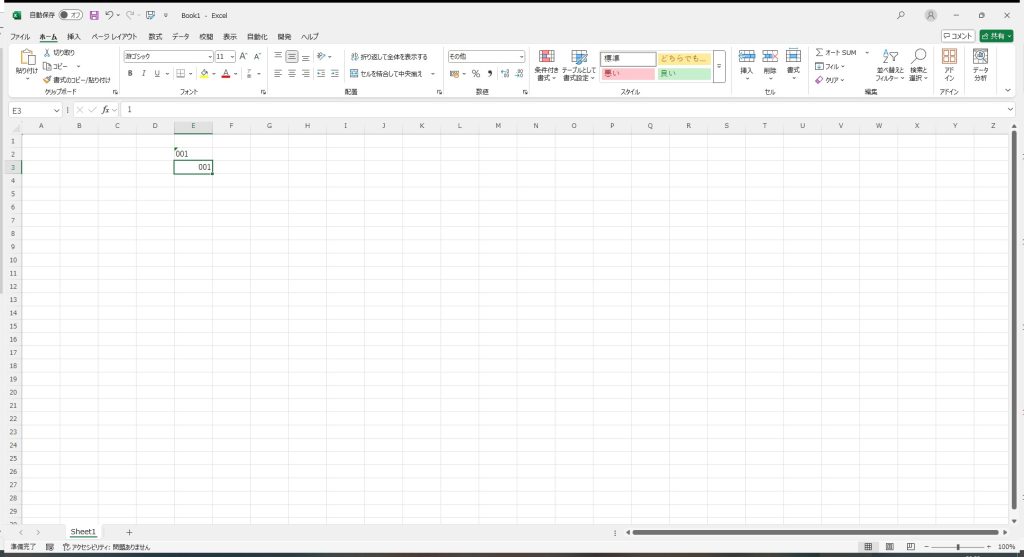The height and width of the screenshot is (557, 1024).
Task: Click the increase indent icon
Action: pyautogui.click(x=334, y=74)
